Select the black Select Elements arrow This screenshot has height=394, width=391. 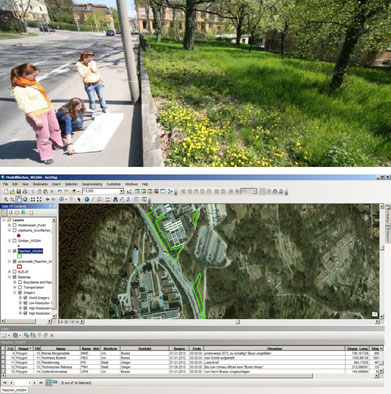click(79, 199)
